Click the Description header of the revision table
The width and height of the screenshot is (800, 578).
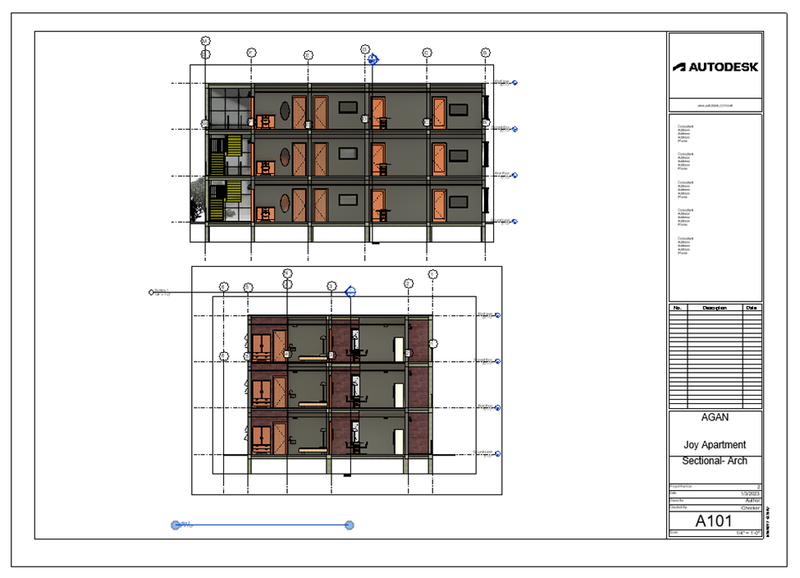point(714,308)
